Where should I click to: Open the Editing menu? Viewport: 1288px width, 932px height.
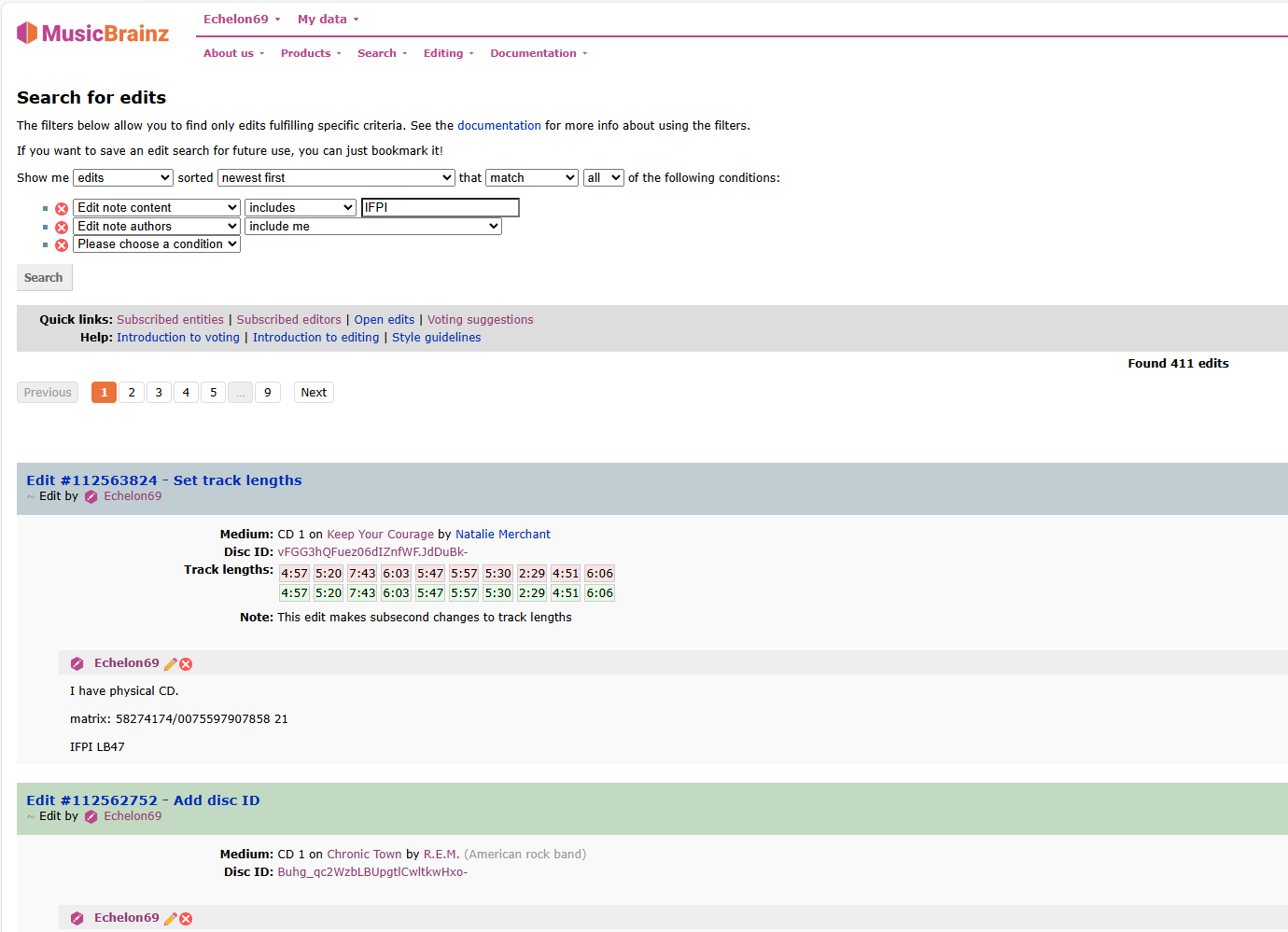(448, 53)
